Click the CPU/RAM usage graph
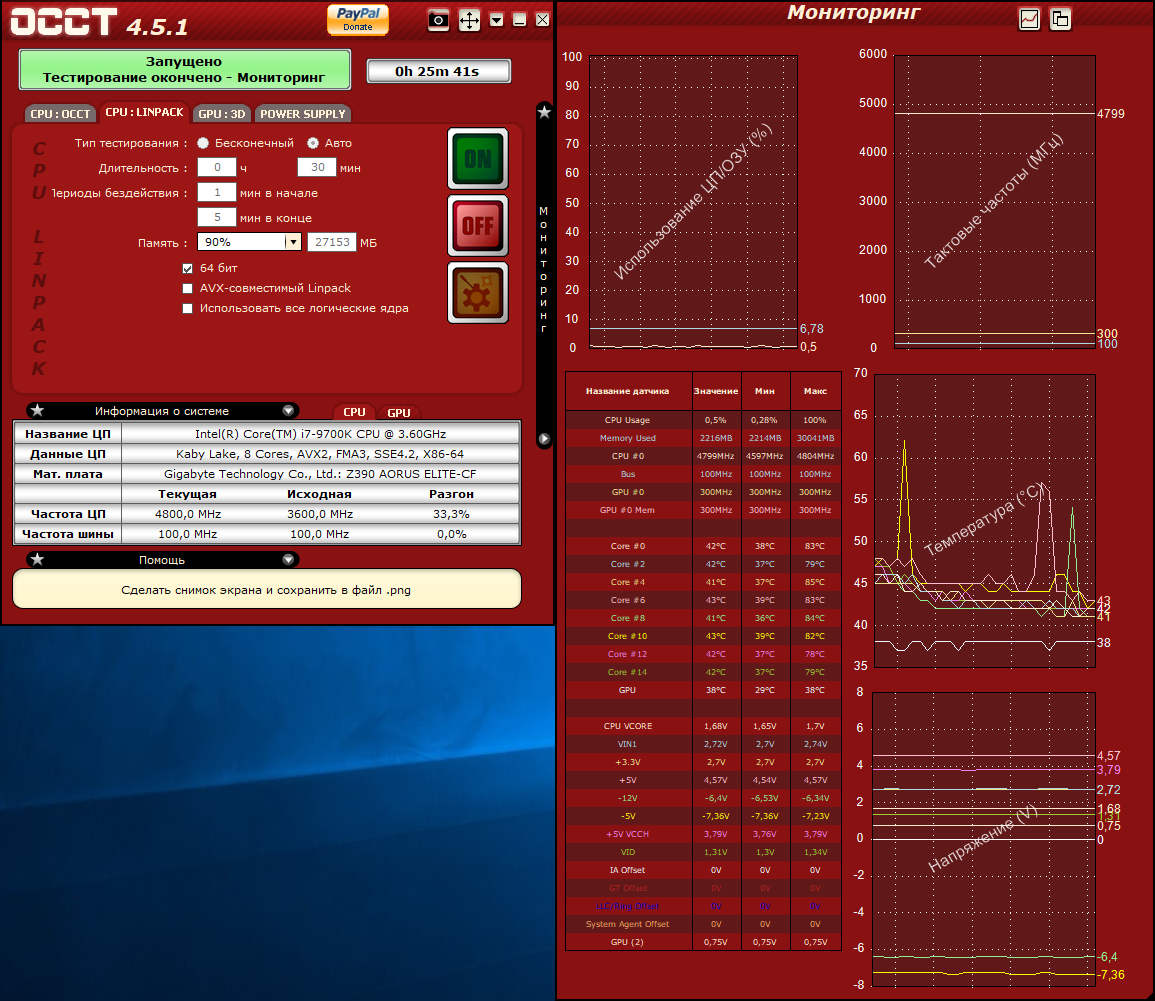Image resolution: width=1155 pixels, height=1001 pixels. (x=693, y=202)
